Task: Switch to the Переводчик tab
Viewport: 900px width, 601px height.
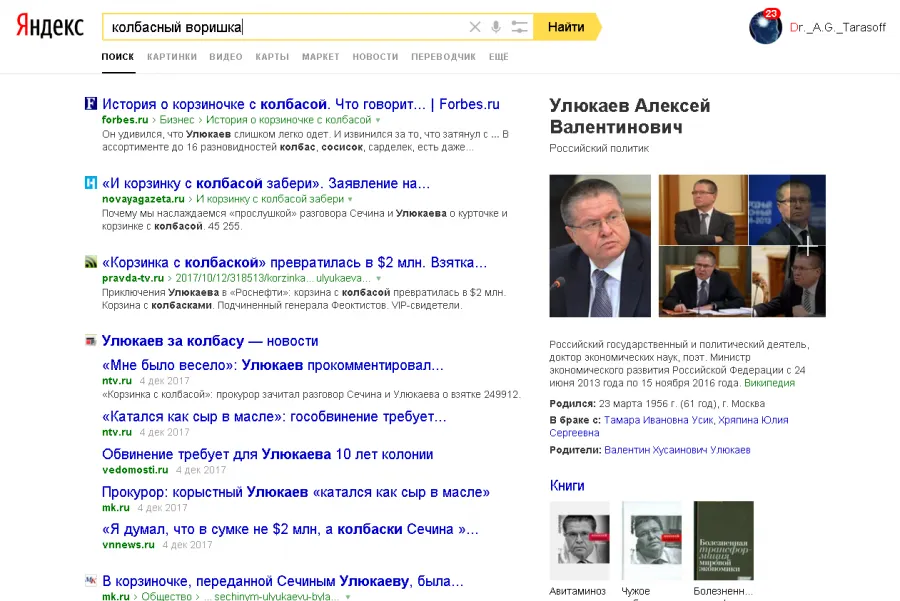Action: (443, 57)
